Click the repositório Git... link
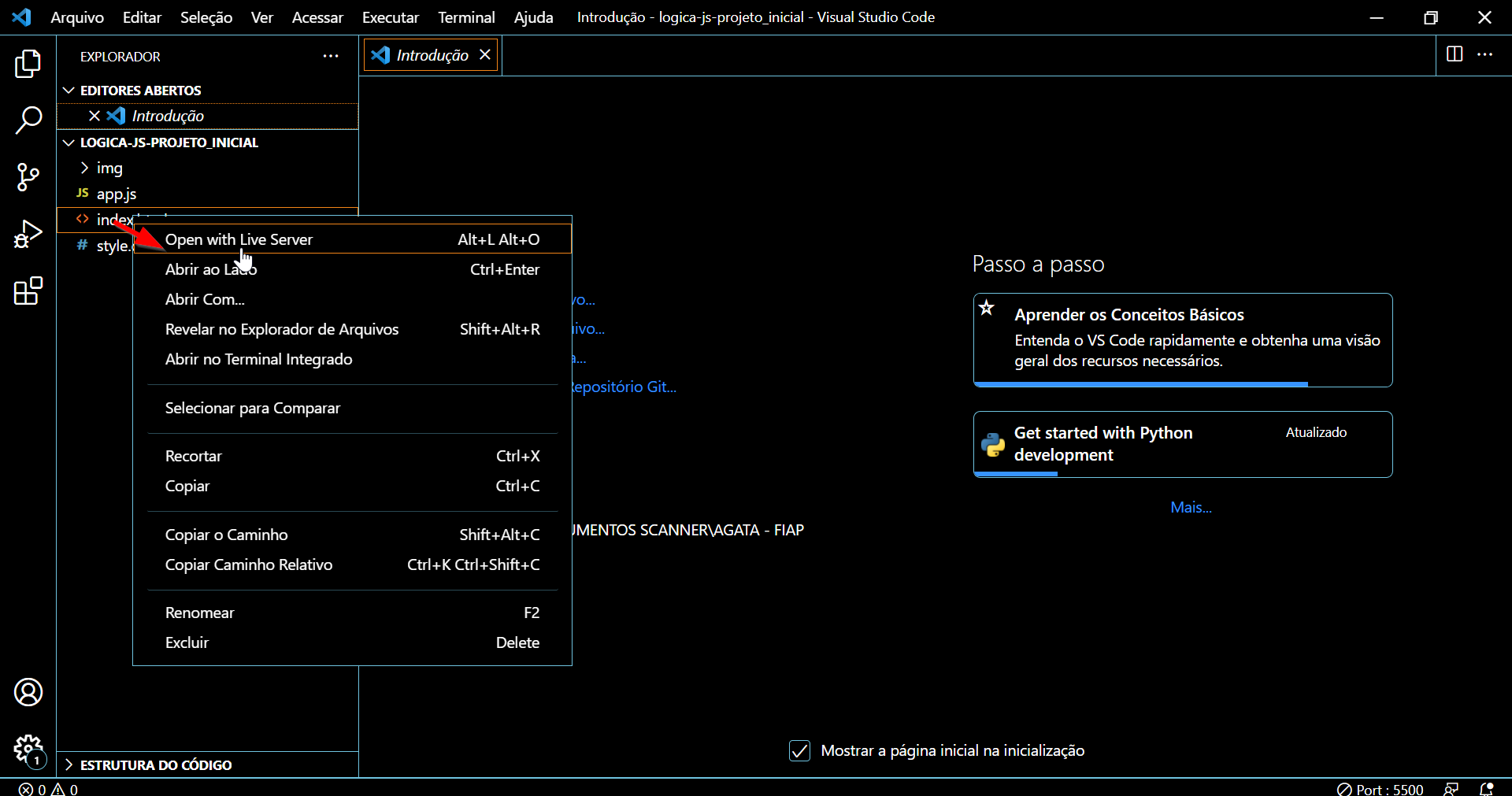The height and width of the screenshot is (796, 1512). (x=624, y=387)
